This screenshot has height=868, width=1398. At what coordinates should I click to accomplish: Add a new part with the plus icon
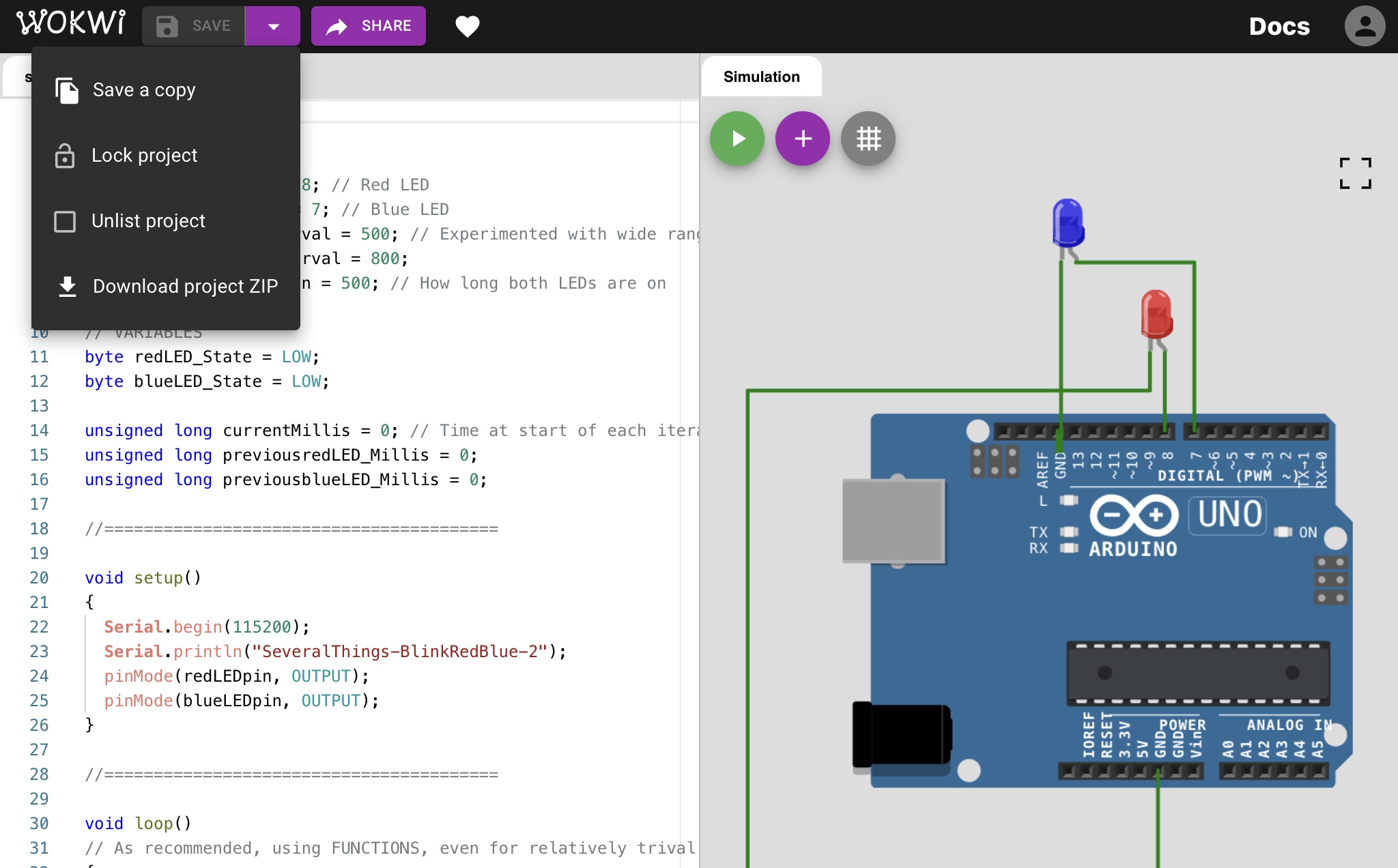pos(803,139)
